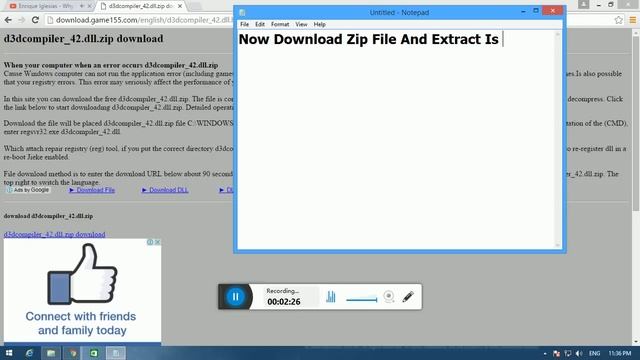This screenshot has height=360, width=640.
Task: Click the d3dcompiler_42.dll.zip download heading
Action: coord(83,39)
